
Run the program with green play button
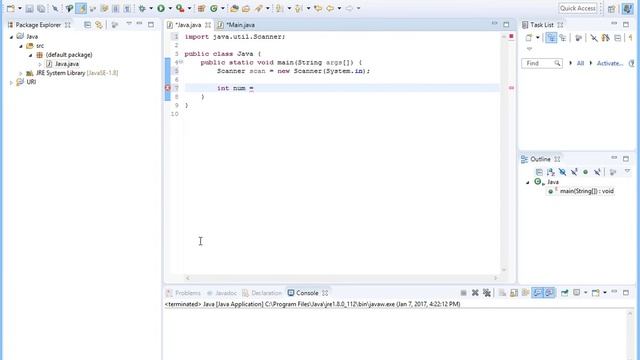[x=161, y=8]
